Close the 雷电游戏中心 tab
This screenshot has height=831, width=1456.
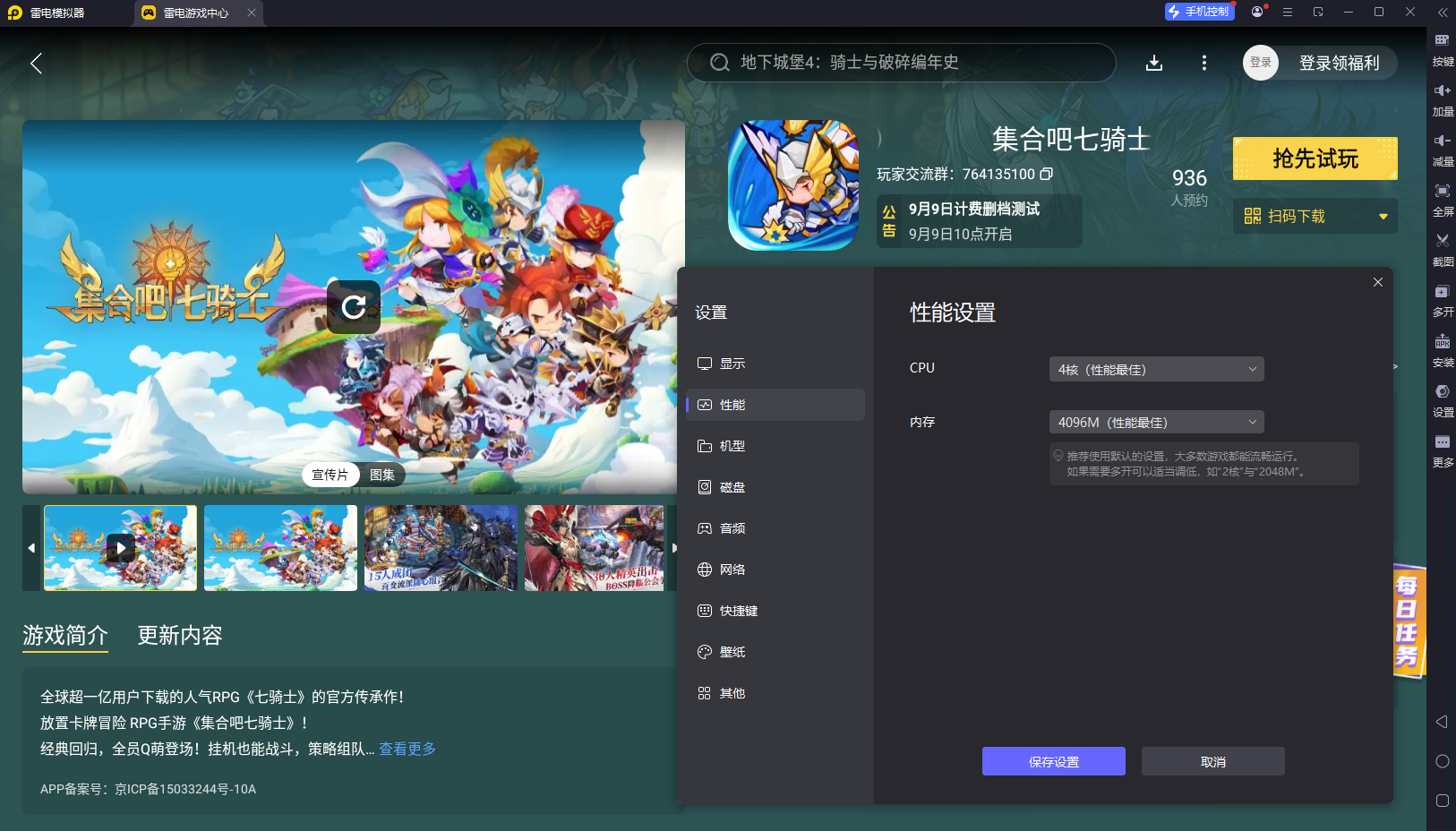click(252, 13)
